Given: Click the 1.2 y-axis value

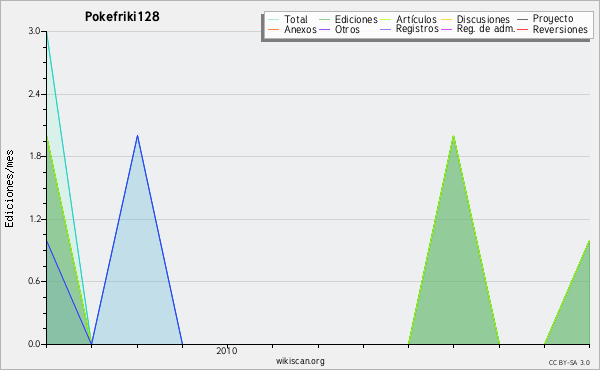Looking at the screenshot, I should 34,219.
